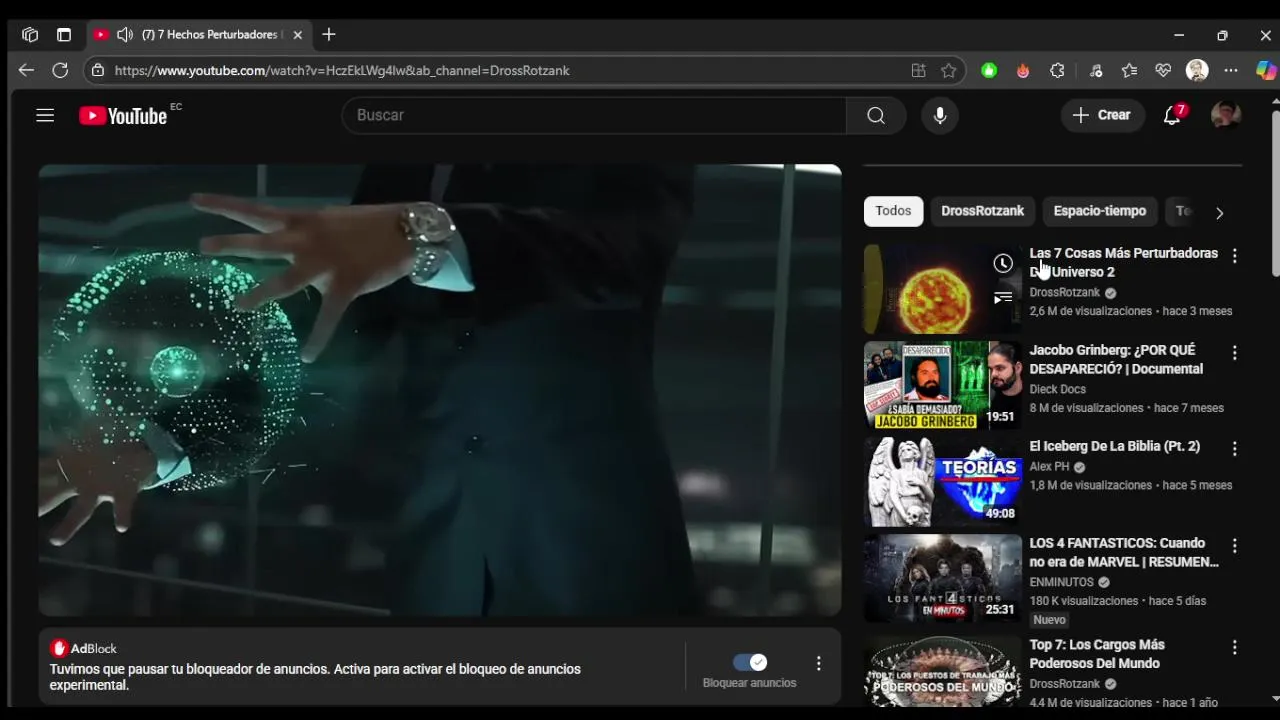Start voice search with microphone icon
1280x720 pixels.
tap(940, 115)
